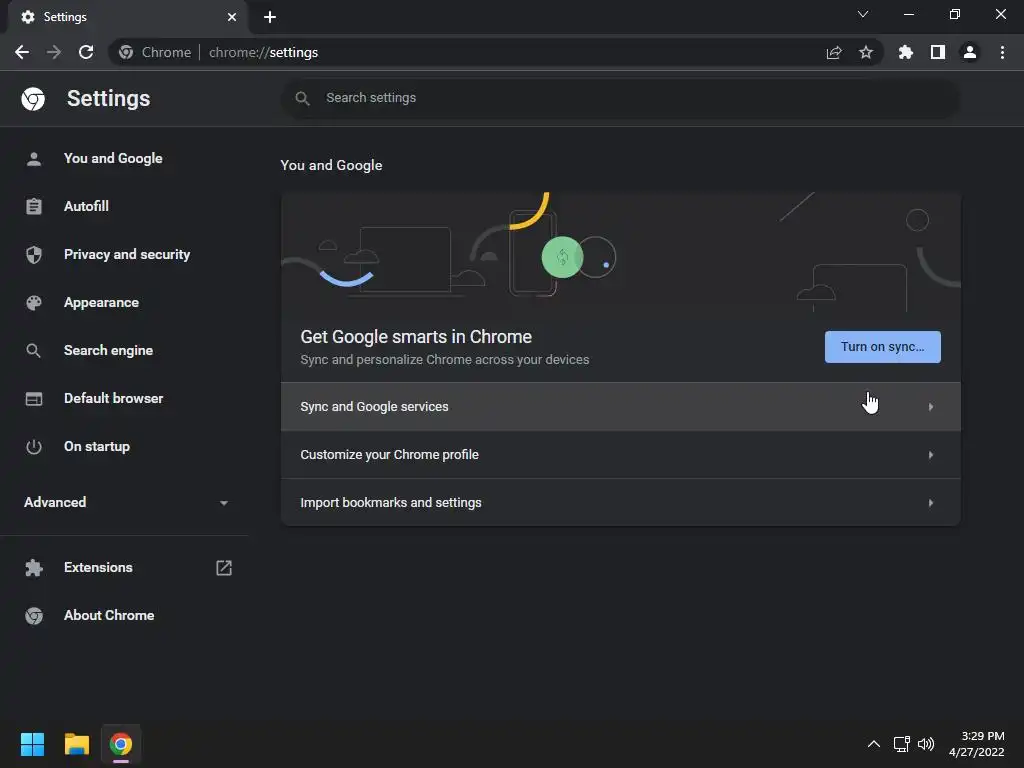This screenshot has height=768, width=1024.
Task: Click the Advanced dropdown arrow
Action: [x=224, y=503]
